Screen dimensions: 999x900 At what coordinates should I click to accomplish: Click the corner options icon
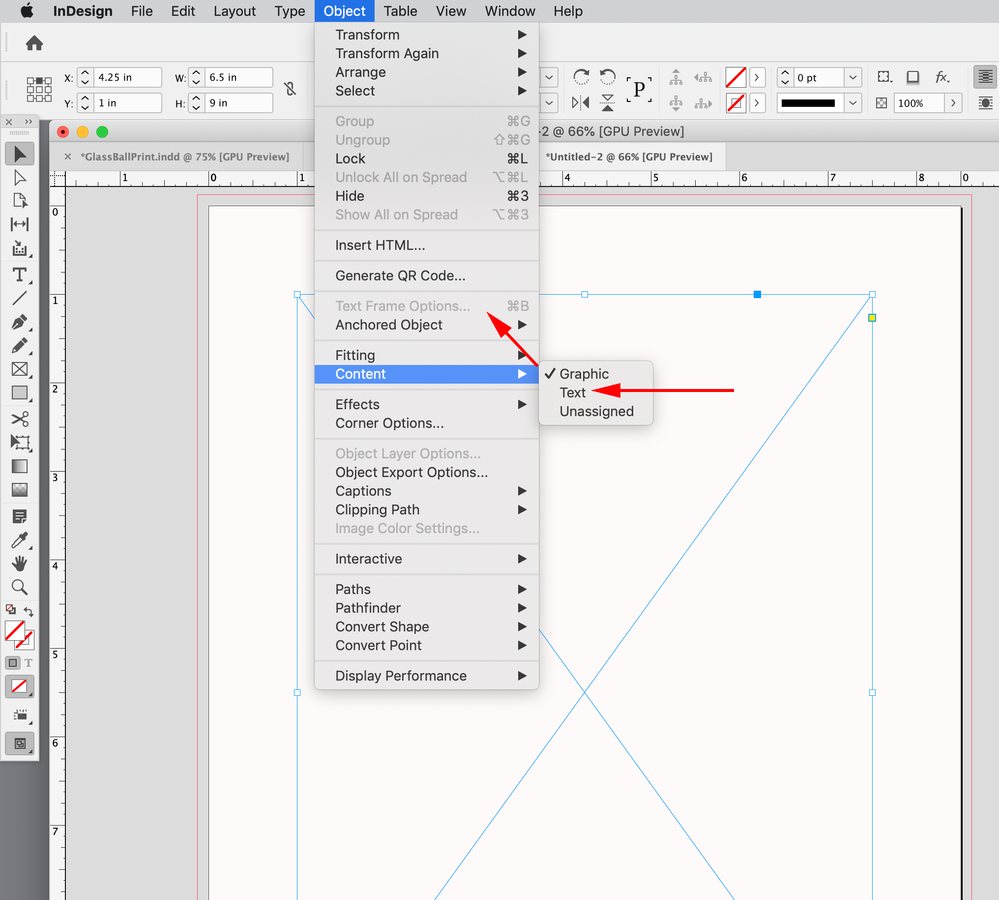pyautogui.click(x=884, y=77)
